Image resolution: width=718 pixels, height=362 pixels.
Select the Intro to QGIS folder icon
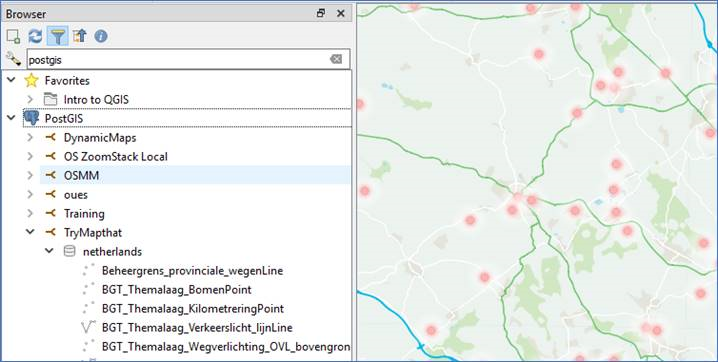(x=50, y=99)
